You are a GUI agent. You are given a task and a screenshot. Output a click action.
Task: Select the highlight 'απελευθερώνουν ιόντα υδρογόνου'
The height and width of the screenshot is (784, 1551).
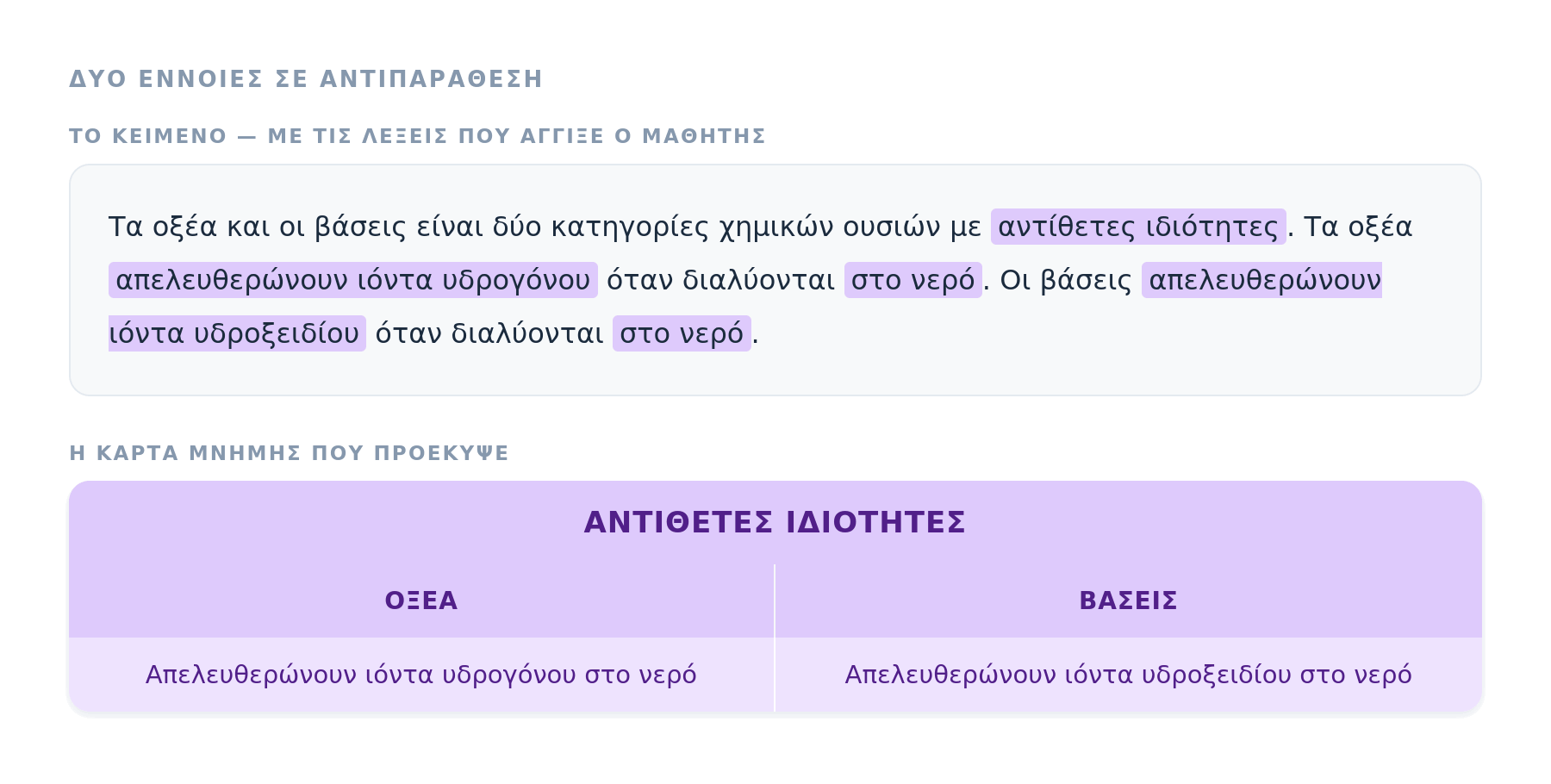coord(353,280)
